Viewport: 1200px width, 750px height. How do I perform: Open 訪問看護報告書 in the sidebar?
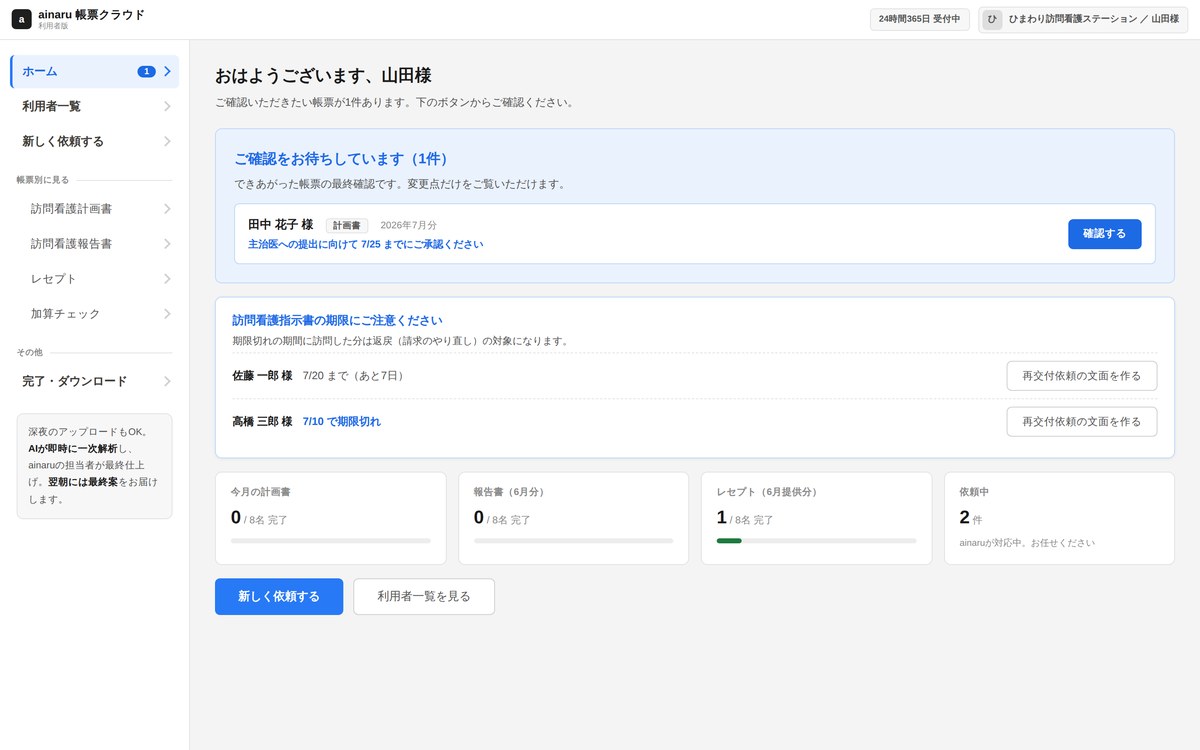(95, 243)
